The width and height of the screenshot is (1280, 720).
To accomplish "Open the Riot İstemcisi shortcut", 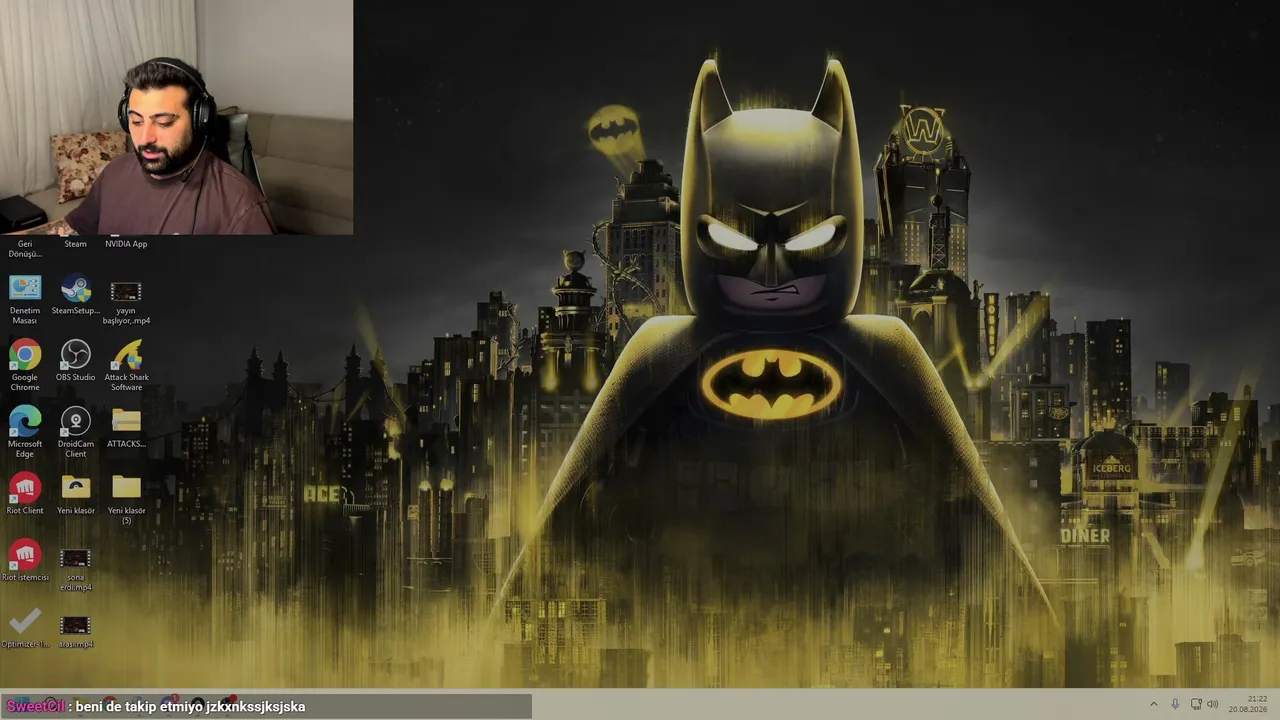I will [25, 561].
